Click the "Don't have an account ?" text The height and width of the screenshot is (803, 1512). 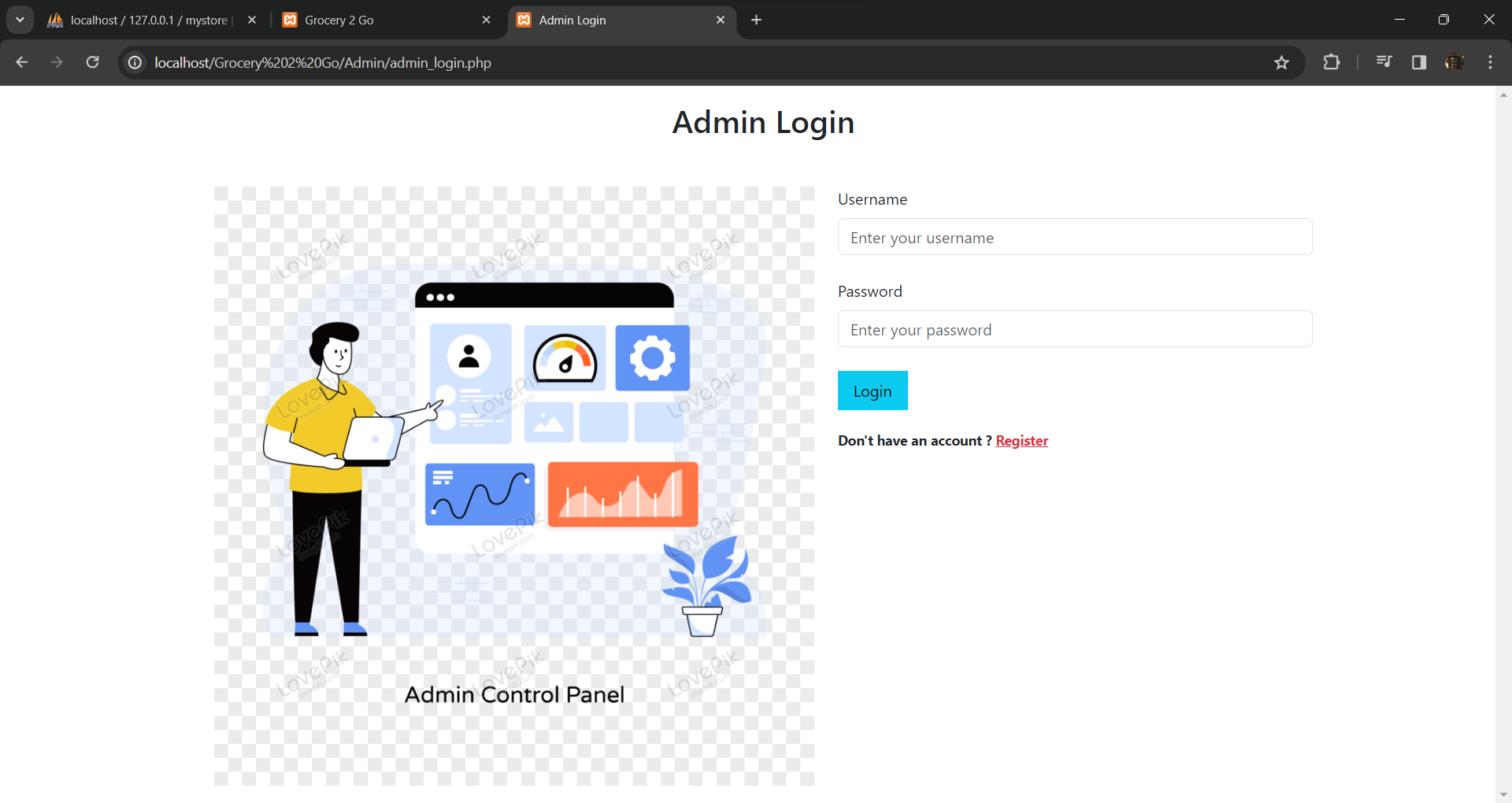914,441
